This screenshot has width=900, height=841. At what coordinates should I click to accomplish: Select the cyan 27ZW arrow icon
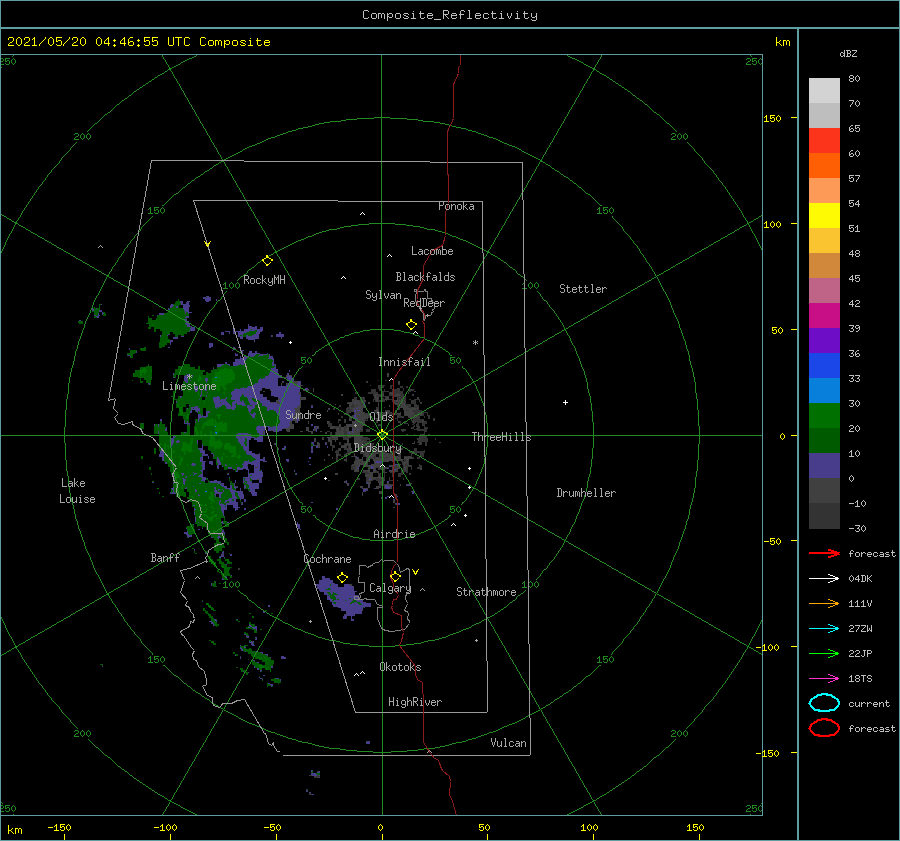[x=824, y=629]
